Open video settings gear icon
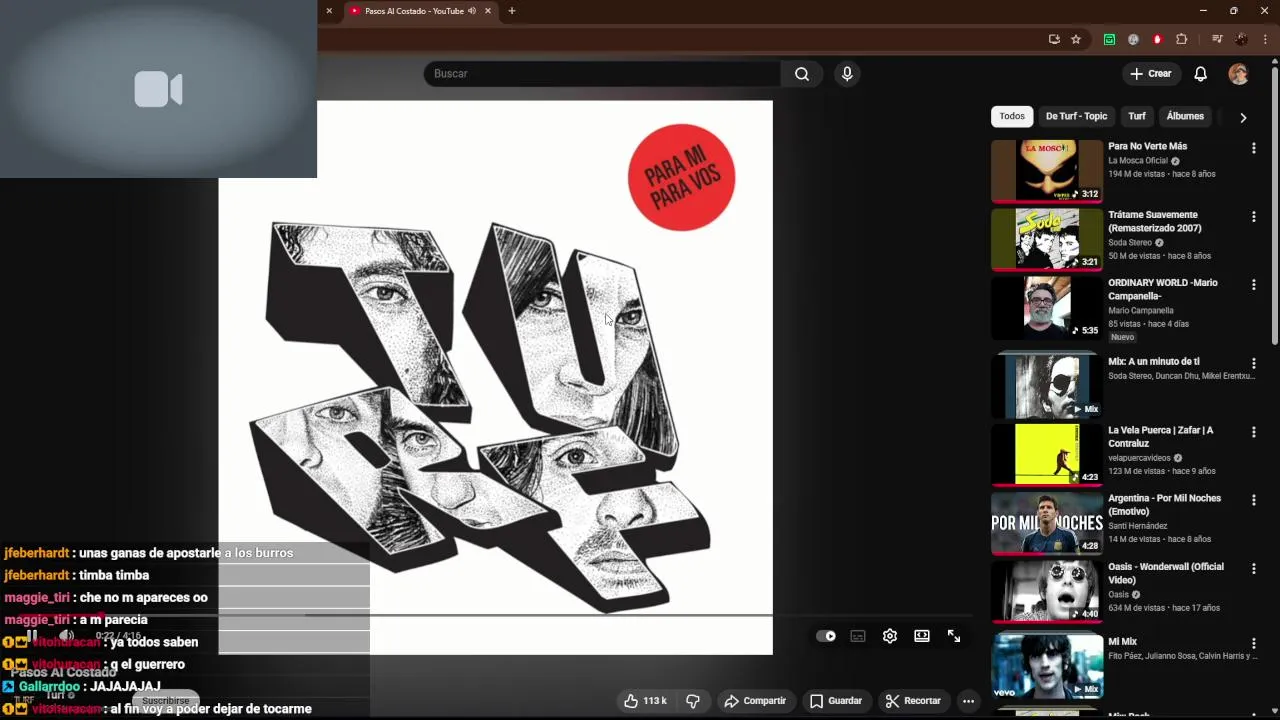 click(x=890, y=636)
